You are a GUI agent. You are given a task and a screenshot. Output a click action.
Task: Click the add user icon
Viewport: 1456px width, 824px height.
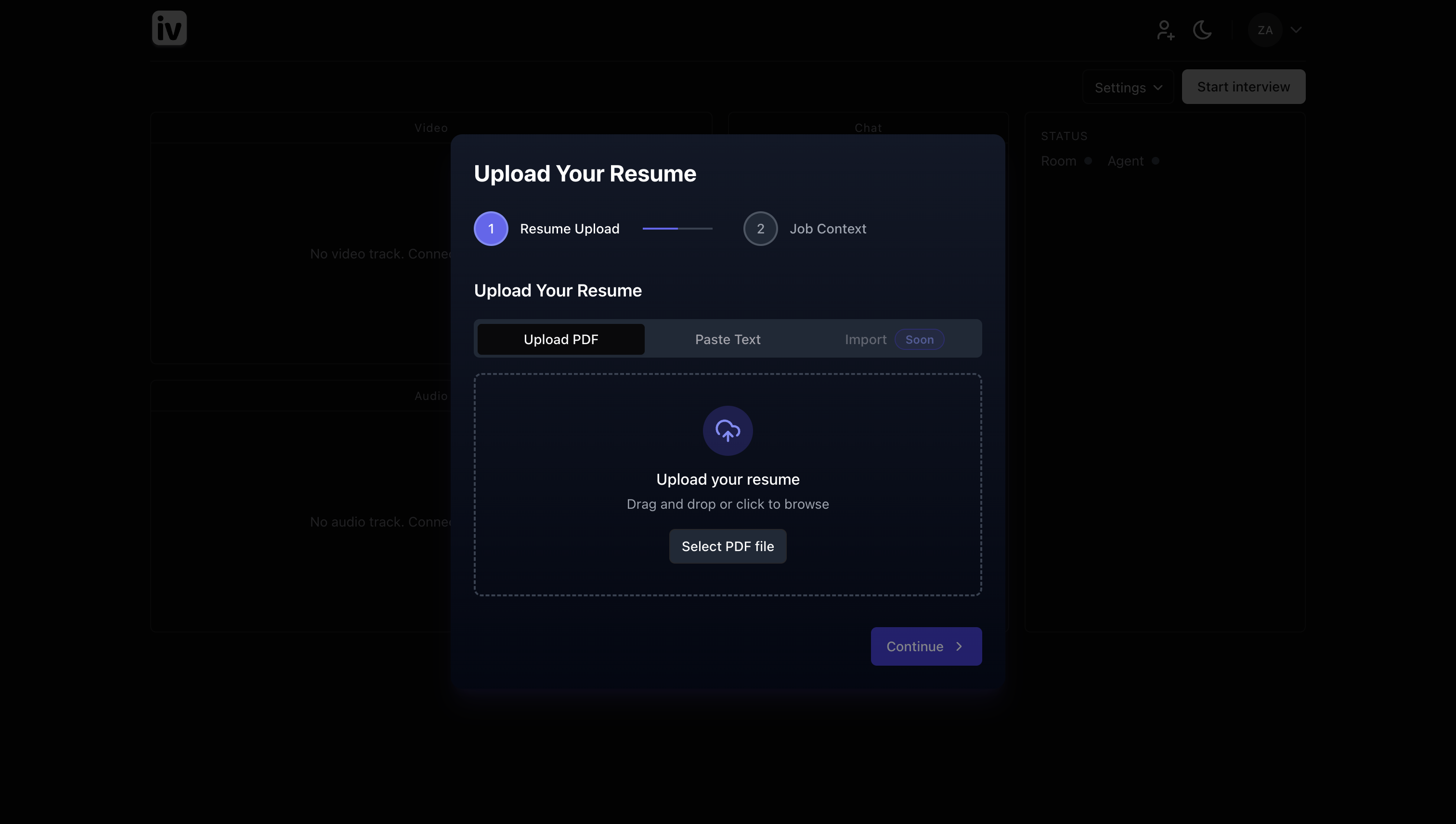[1165, 30]
